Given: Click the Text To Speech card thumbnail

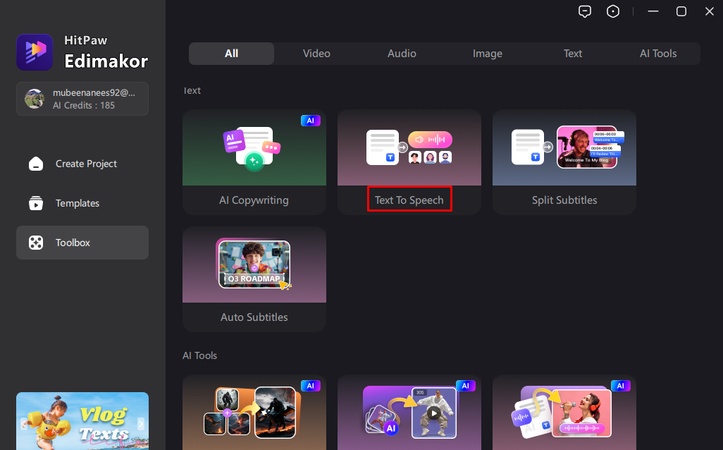Looking at the screenshot, I should click(x=409, y=148).
